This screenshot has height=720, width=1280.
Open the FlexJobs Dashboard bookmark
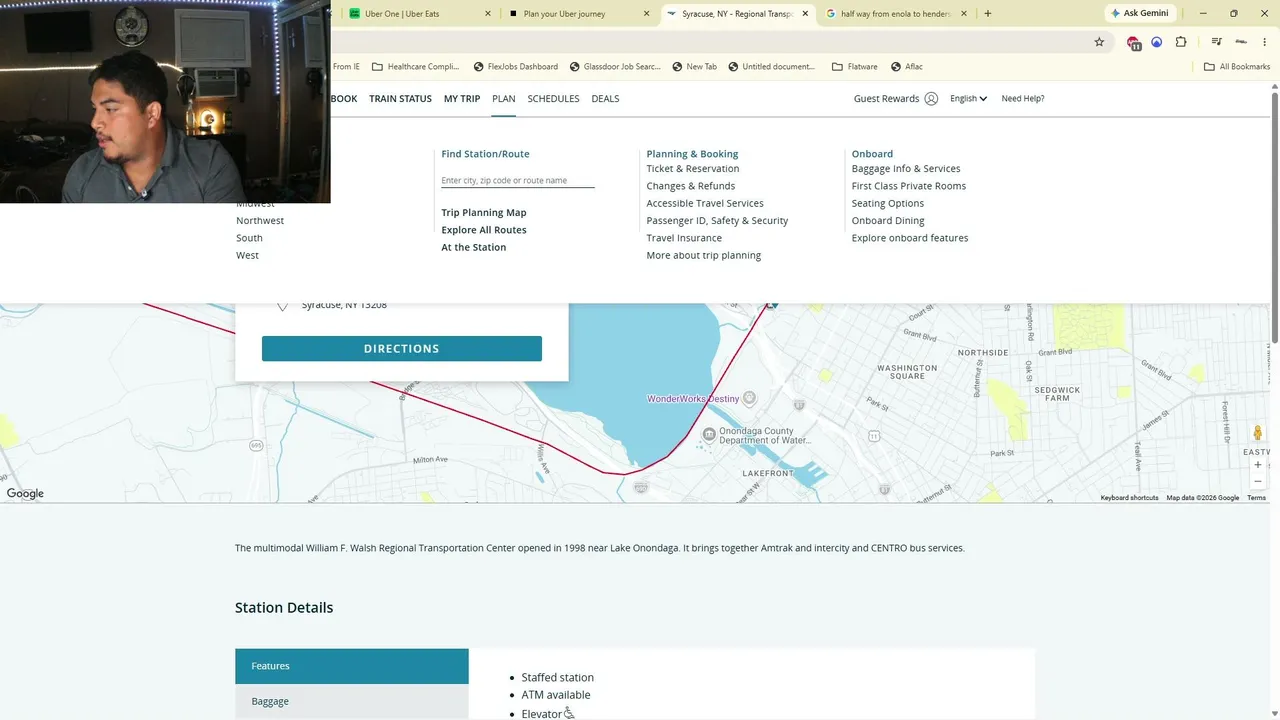515,67
